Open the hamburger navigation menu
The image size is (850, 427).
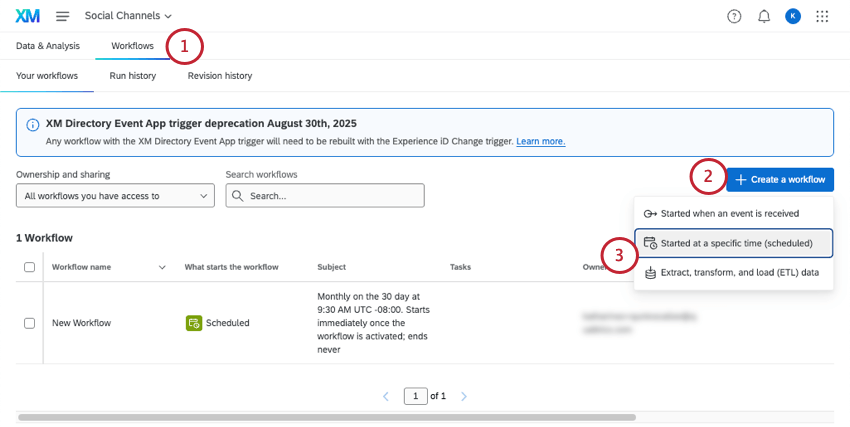pos(63,16)
